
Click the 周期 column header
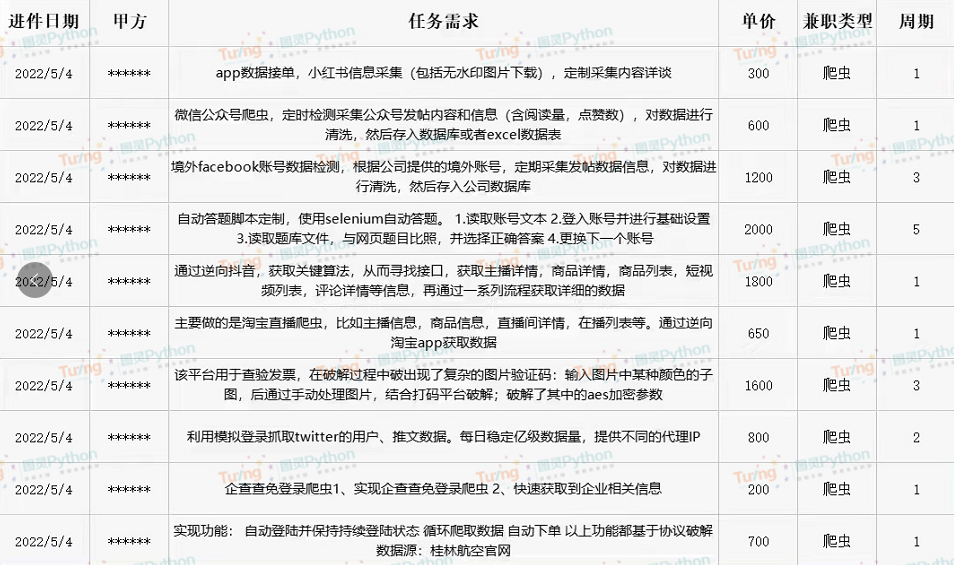tap(916, 21)
